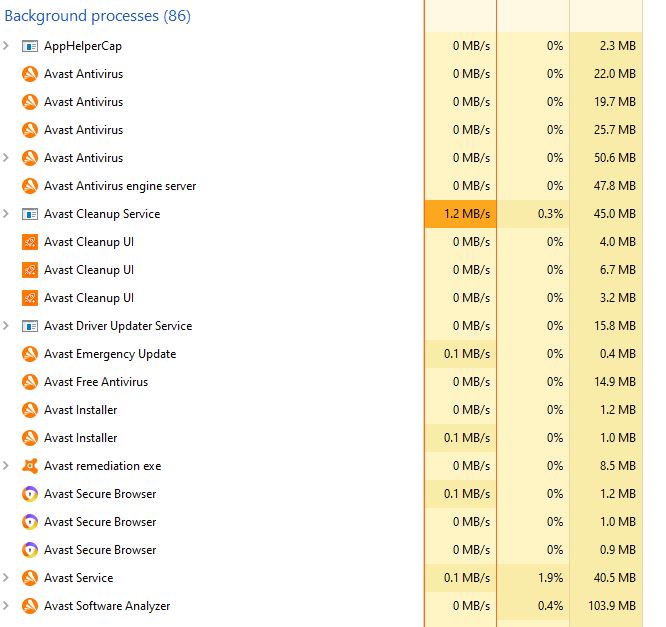Screen dimensions: 666x627
Task: Click the Avast Free Antivirus icon
Action: pyautogui.click(x=30, y=382)
